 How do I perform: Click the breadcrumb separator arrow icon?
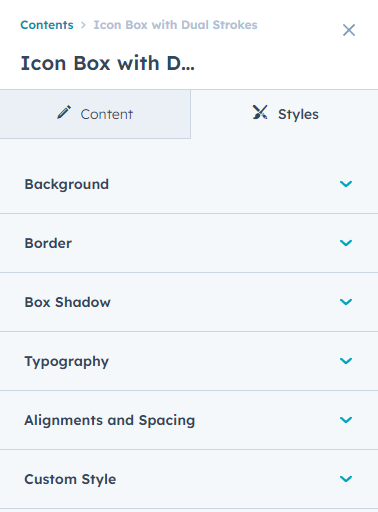click(83, 25)
